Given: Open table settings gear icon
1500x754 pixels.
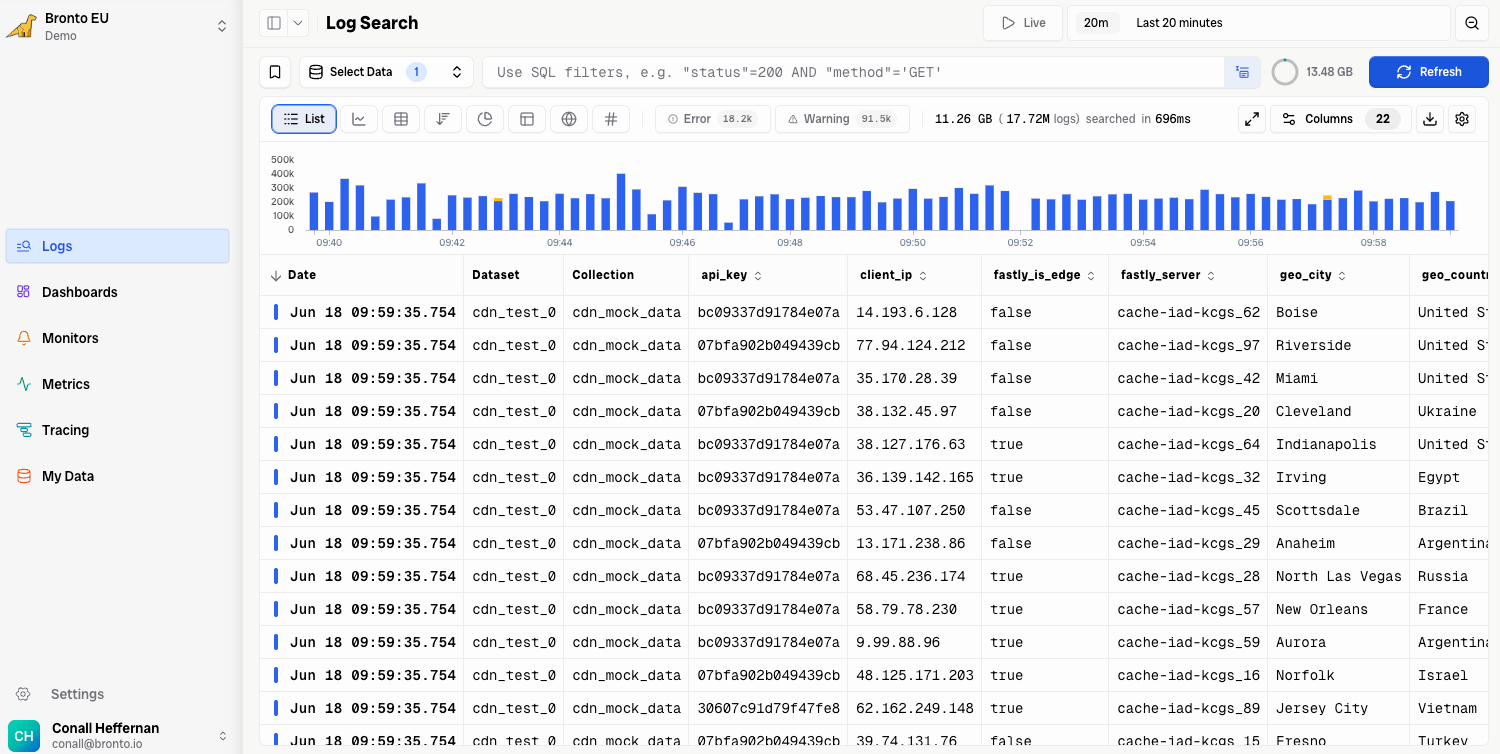Looking at the screenshot, I should [1462, 119].
